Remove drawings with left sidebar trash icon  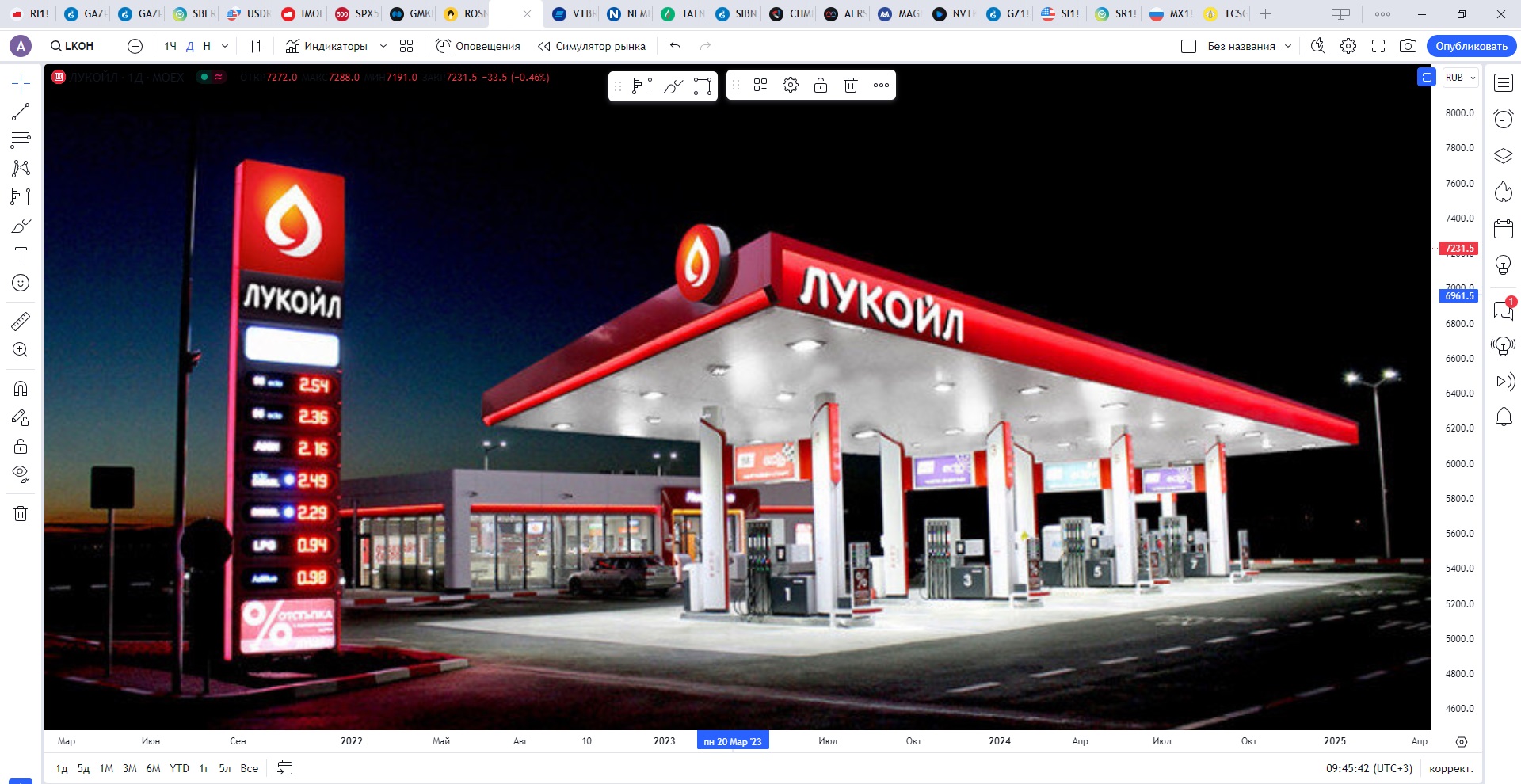[x=21, y=513]
